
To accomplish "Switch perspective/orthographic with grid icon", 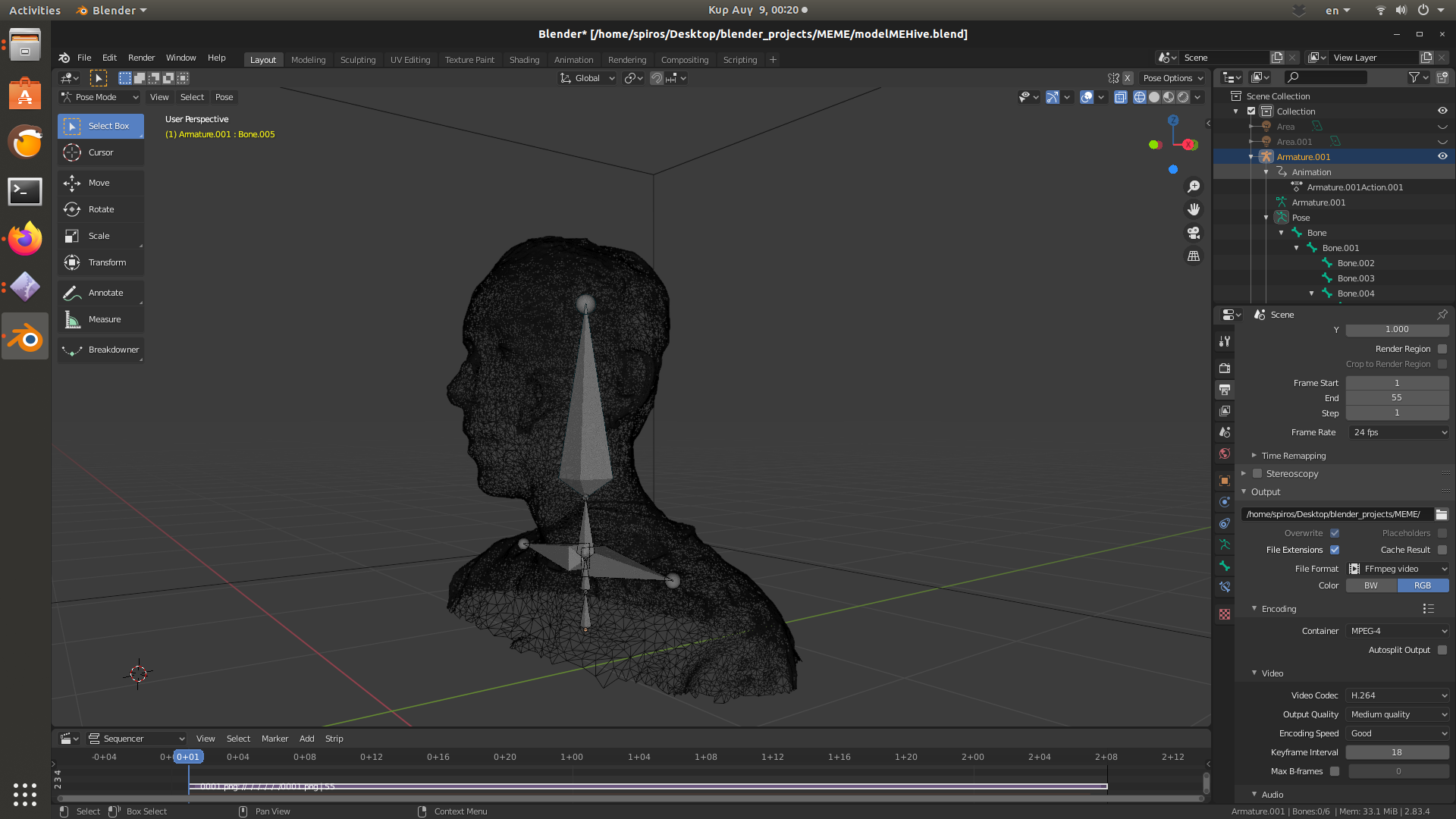I will coord(1194,256).
